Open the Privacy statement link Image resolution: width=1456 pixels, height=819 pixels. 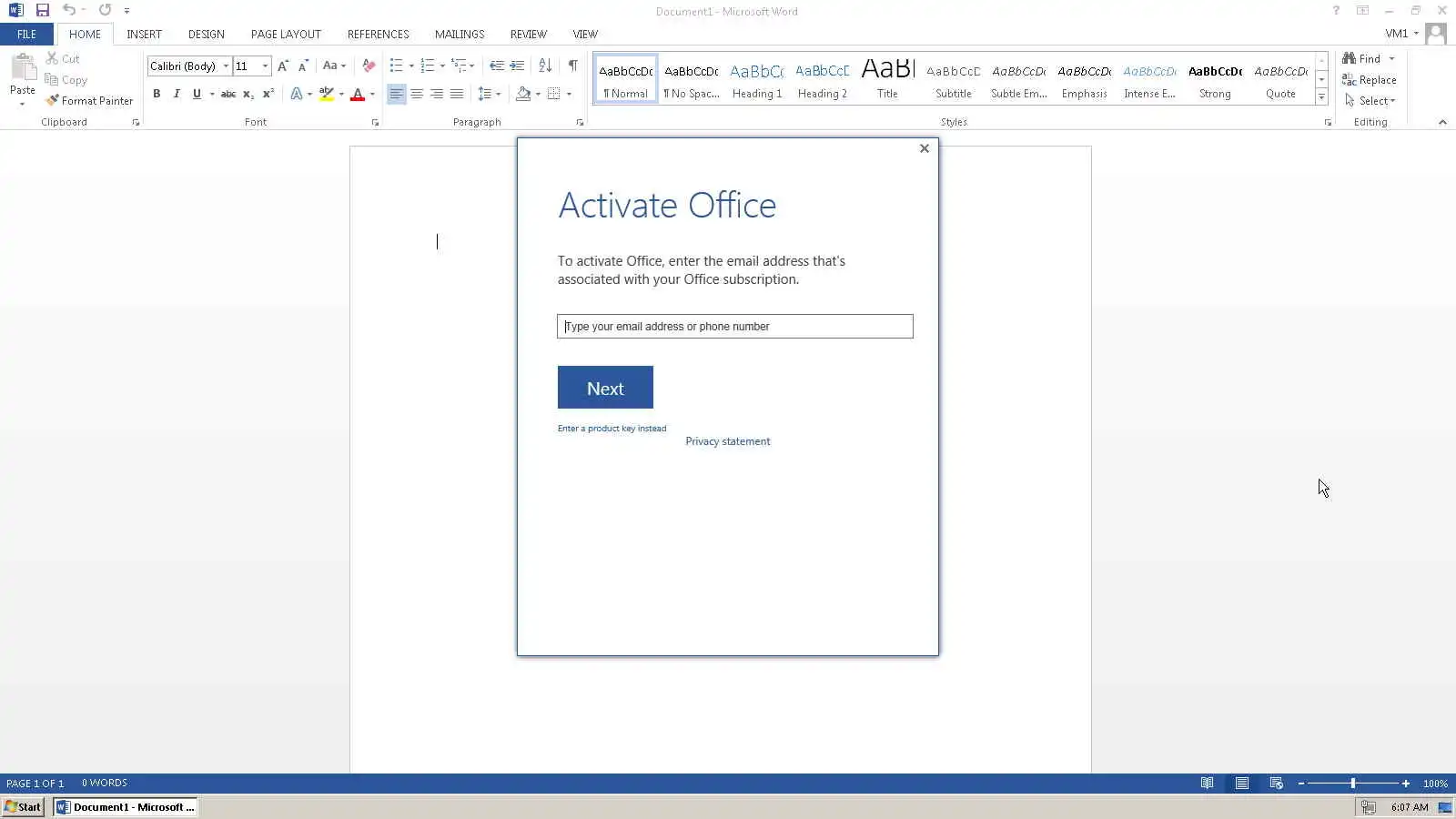727,441
